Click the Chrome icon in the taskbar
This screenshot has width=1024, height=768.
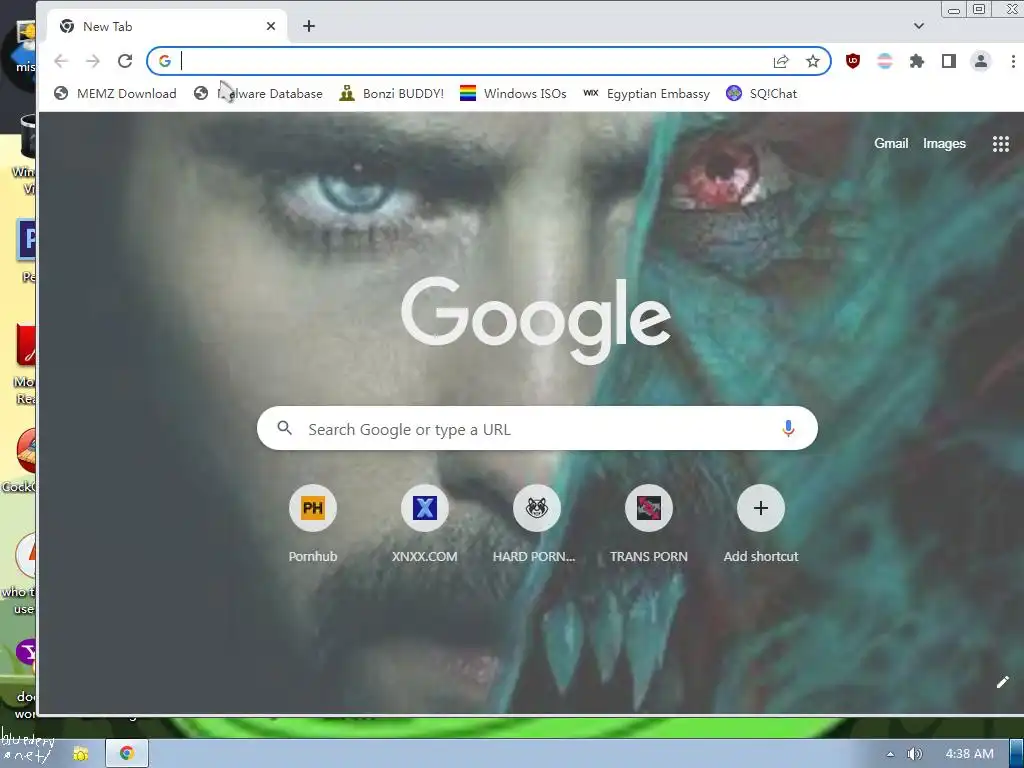[127, 753]
